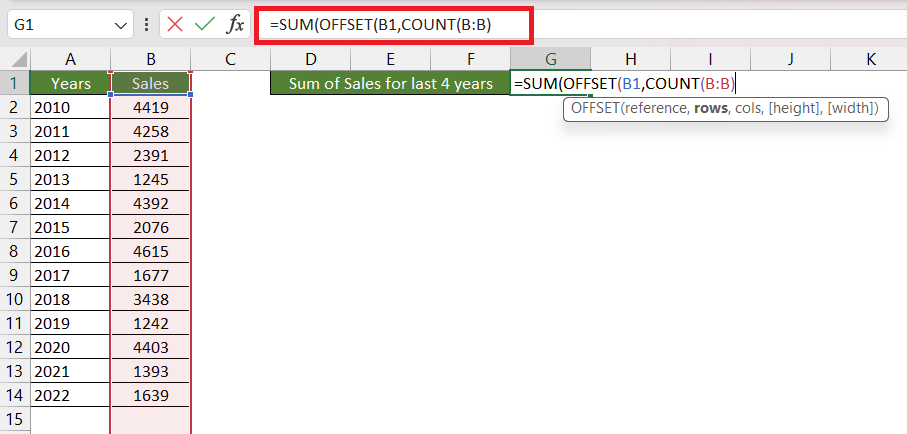The height and width of the screenshot is (434, 907).
Task: Click OFFSET function name in the tooltip
Action: click(595, 108)
